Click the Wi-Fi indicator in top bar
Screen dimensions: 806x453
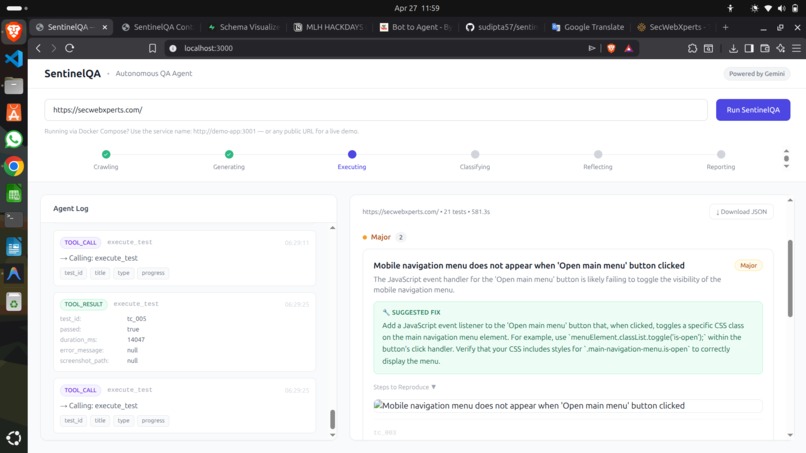(768, 8)
